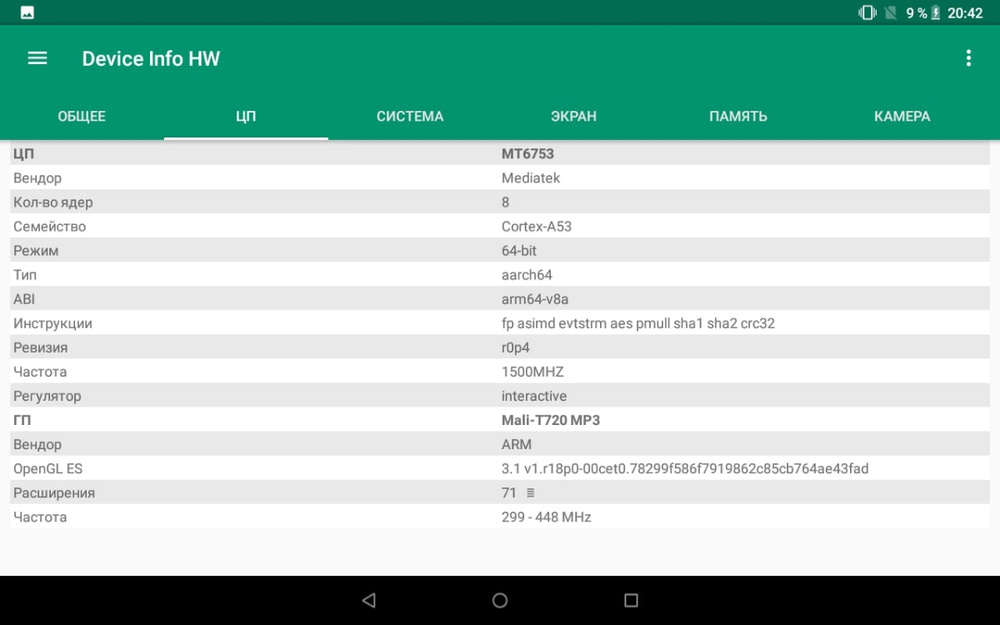Tap the MT6753 processor row
The width and height of the screenshot is (1000, 625).
[500, 154]
